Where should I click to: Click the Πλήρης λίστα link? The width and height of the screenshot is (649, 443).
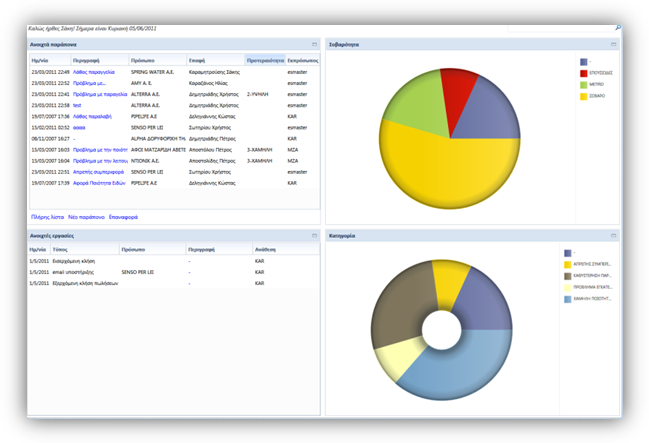click(48, 217)
